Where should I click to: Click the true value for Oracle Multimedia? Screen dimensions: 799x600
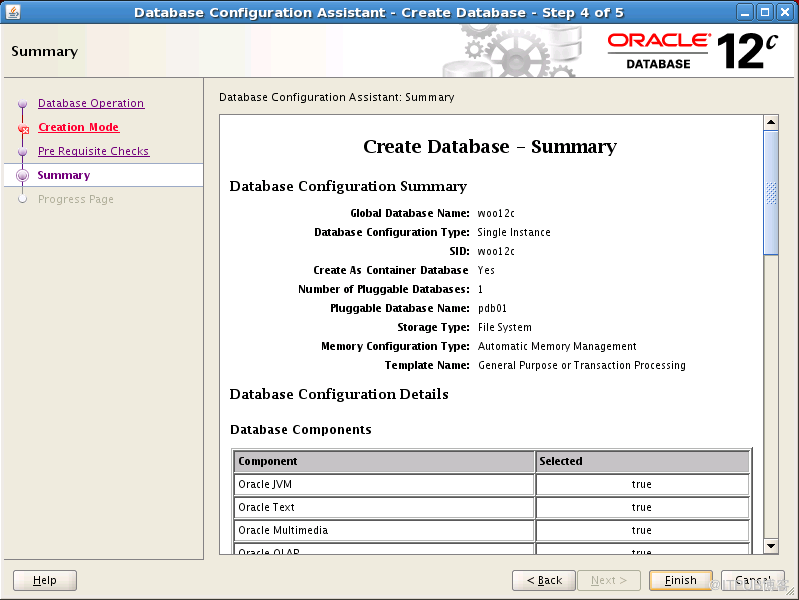click(x=642, y=530)
